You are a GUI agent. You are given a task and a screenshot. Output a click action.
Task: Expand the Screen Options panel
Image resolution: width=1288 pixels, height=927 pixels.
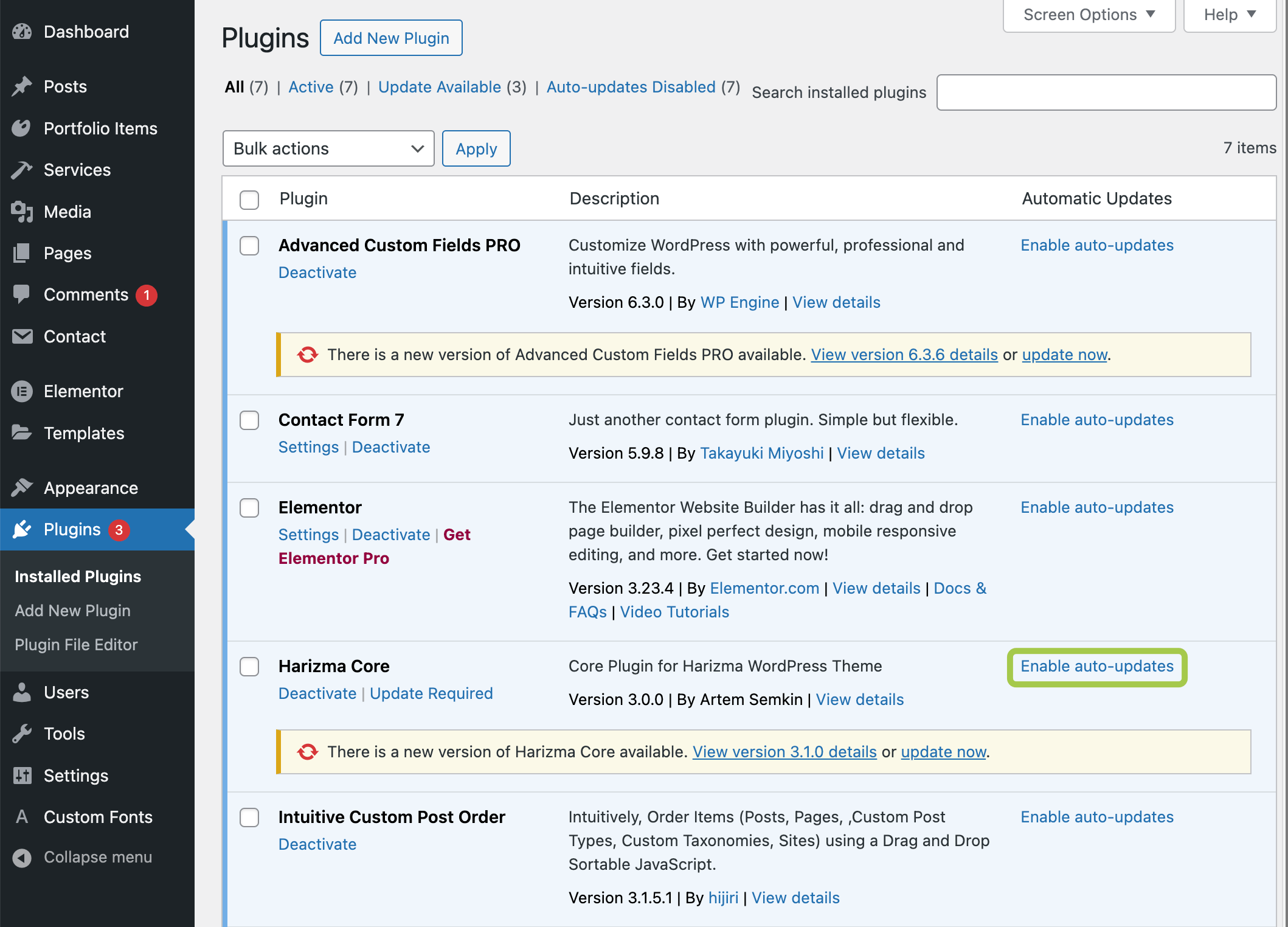coord(1089,15)
